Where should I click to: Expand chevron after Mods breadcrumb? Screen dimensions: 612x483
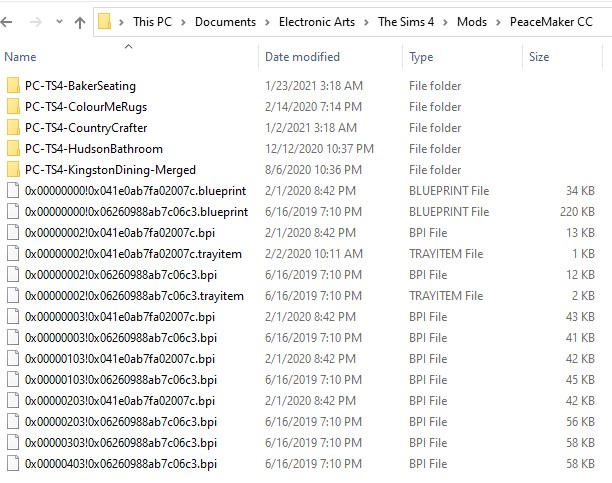[498, 22]
